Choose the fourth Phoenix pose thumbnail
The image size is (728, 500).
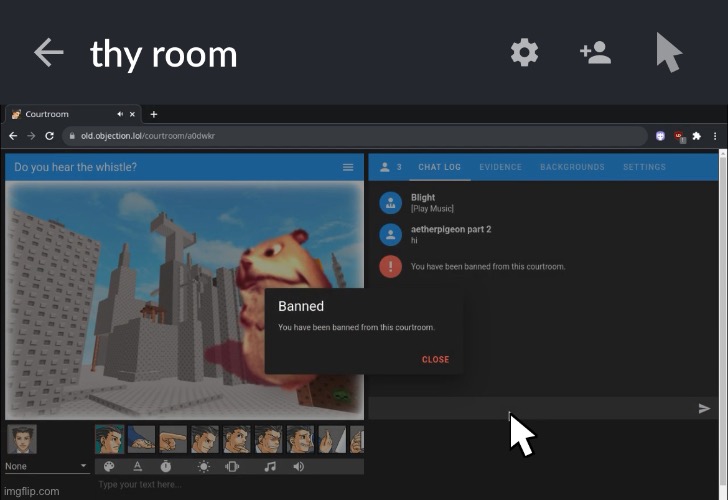(x=205, y=439)
